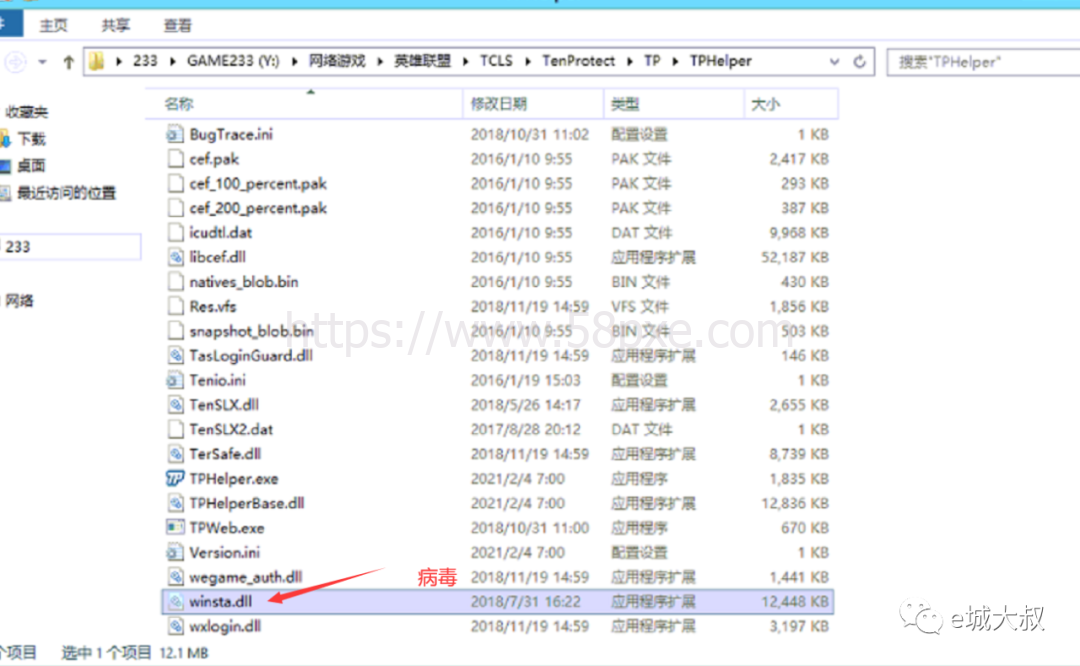The height and width of the screenshot is (666, 1080).
Task: Go up one folder level
Action: point(68,62)
